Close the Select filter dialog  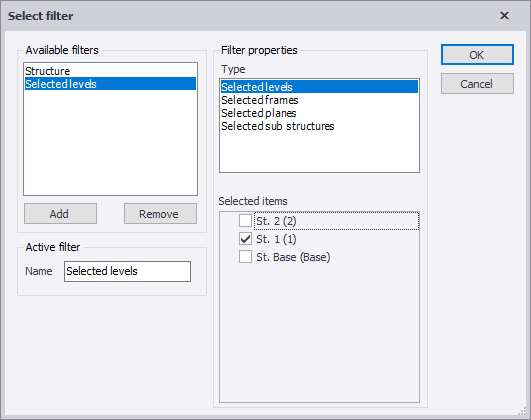click(504, 16)
